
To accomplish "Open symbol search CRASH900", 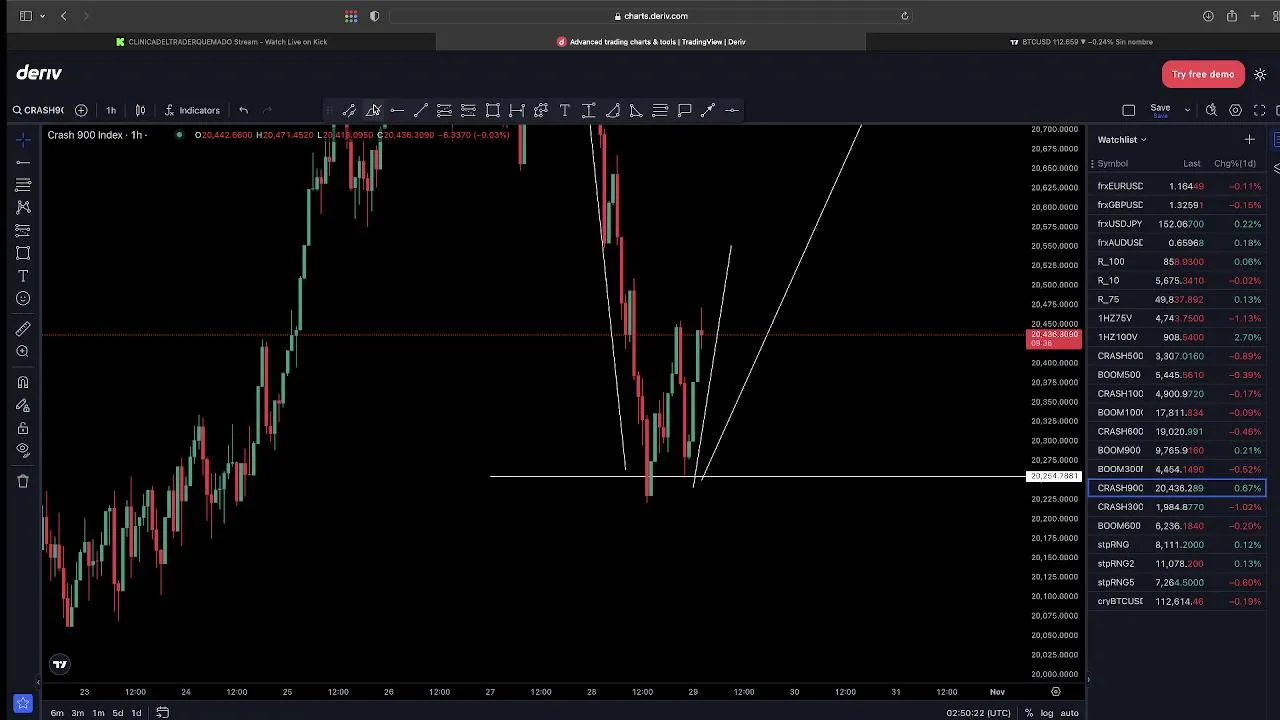I will point(38,110).
